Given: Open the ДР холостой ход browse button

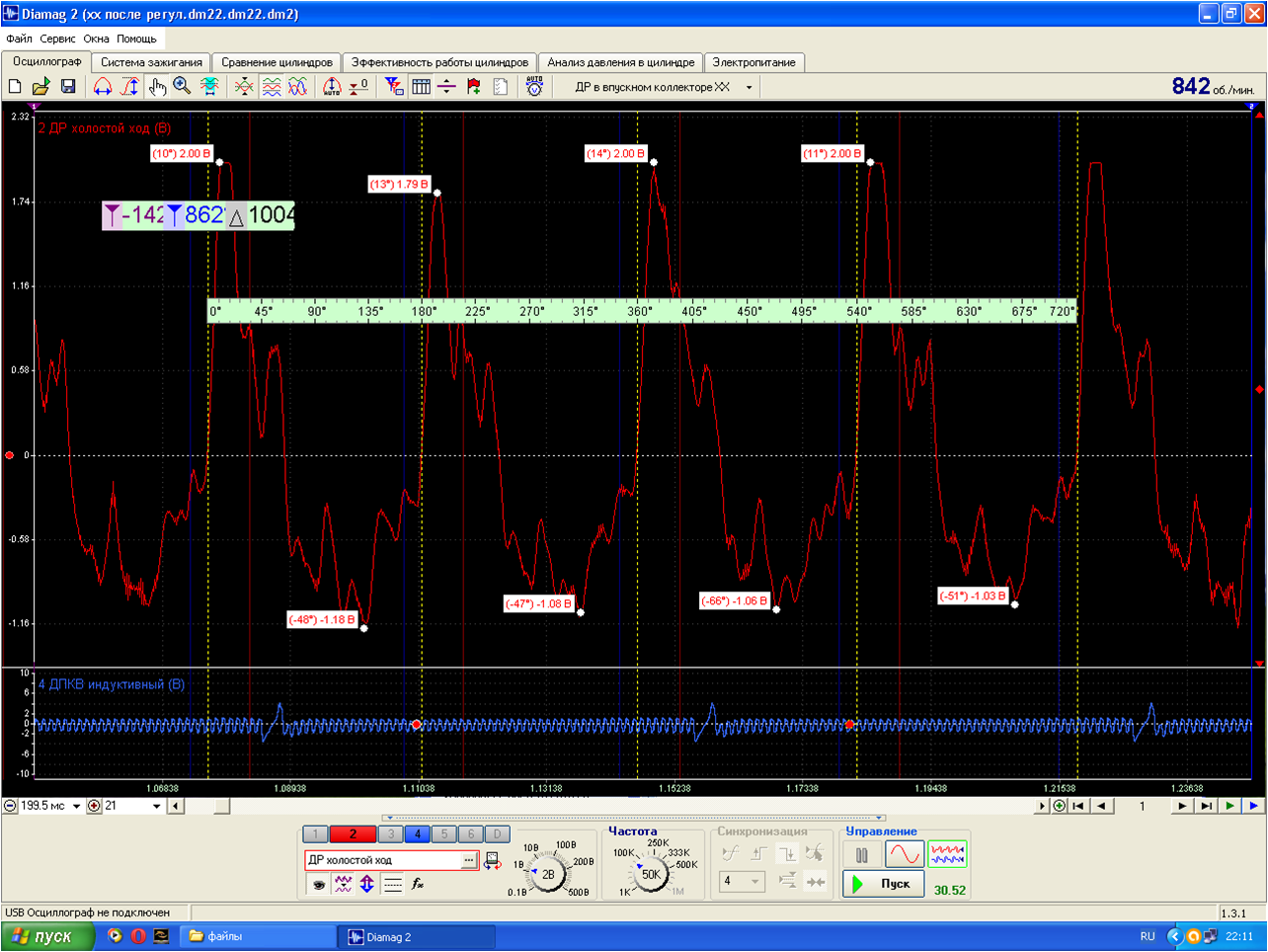Looking at the screenshot, I should [x=469, y=860].
